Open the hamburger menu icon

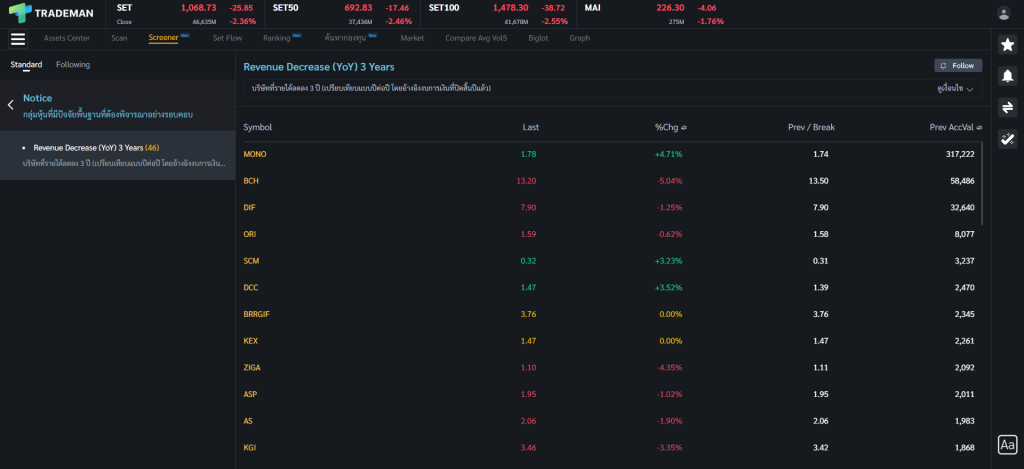coord(17,39)
